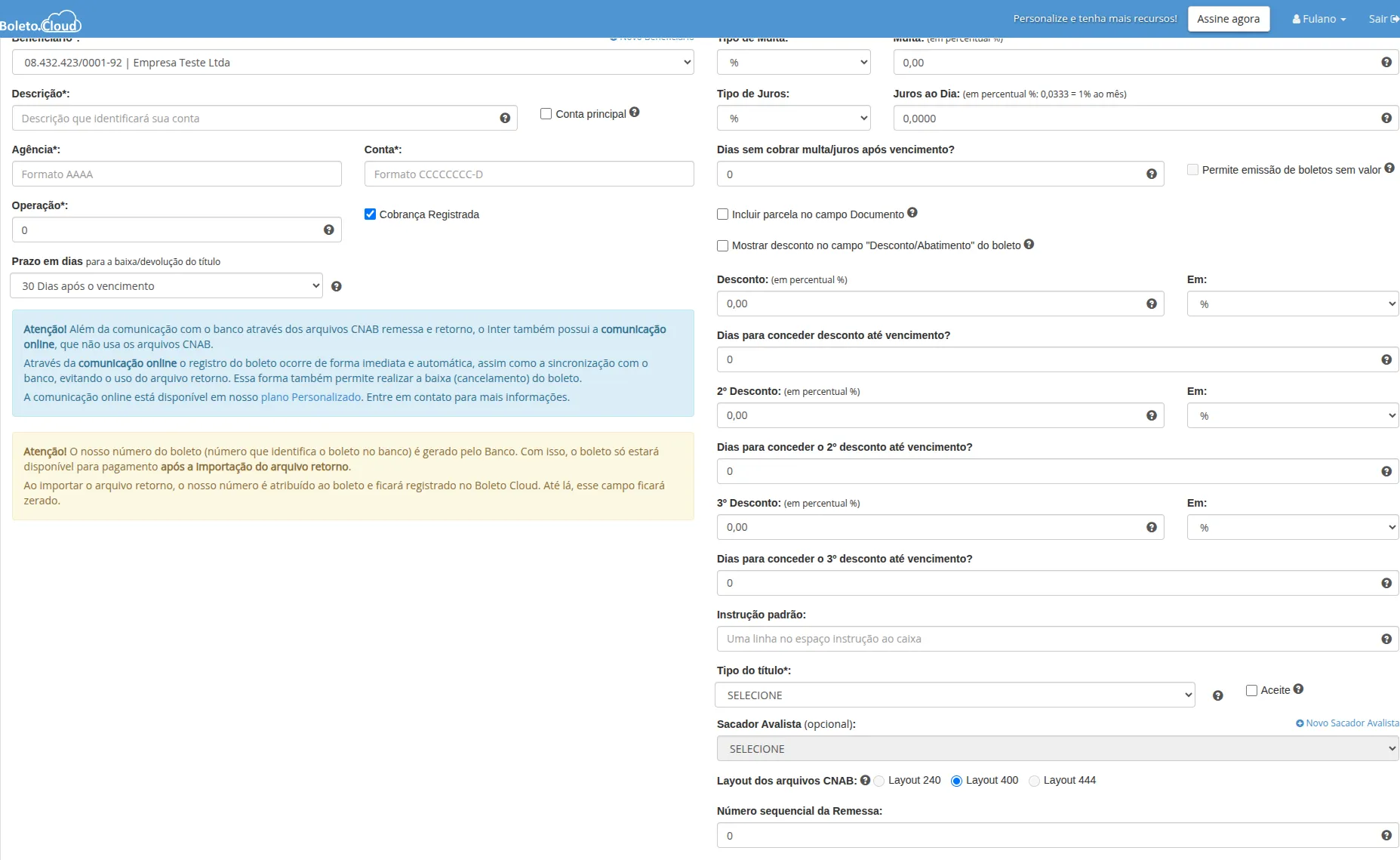Click help icon beside Aceite checkbox

(1298, 689)
